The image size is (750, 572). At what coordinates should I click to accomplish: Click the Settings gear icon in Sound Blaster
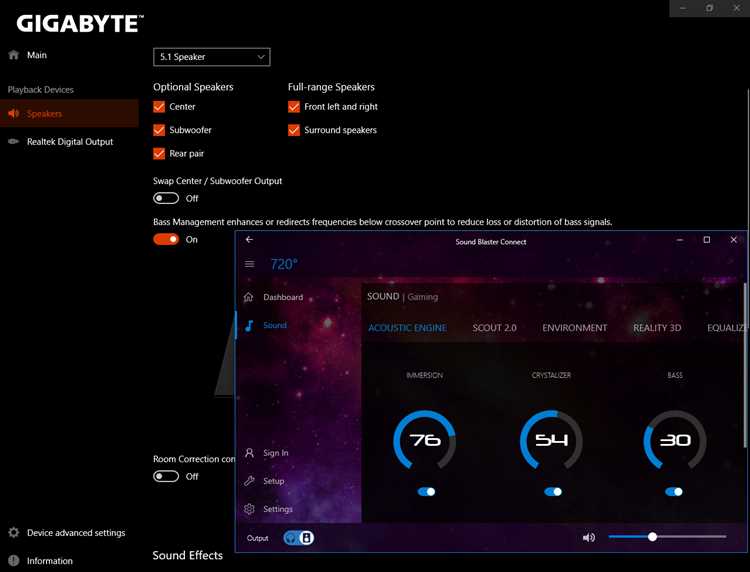coord(249,509)
